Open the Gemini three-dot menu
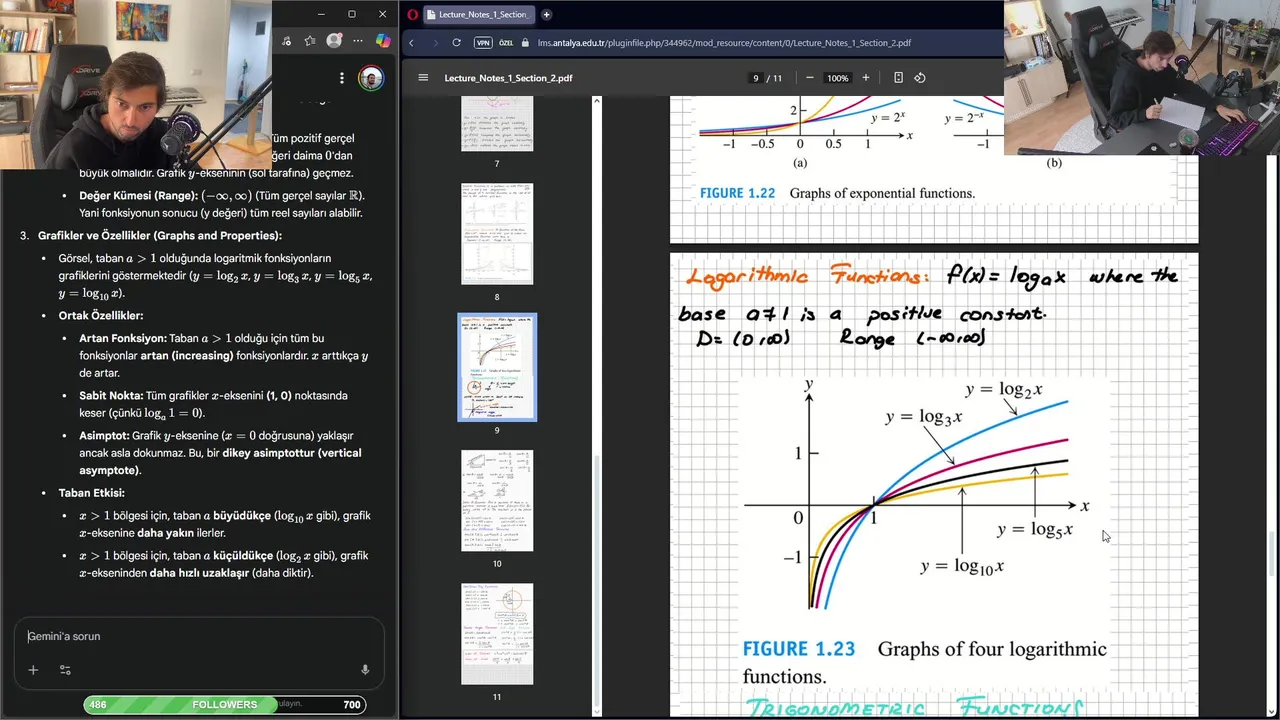The height and width of the screenshot is (720, 1280). coord(342,78)
